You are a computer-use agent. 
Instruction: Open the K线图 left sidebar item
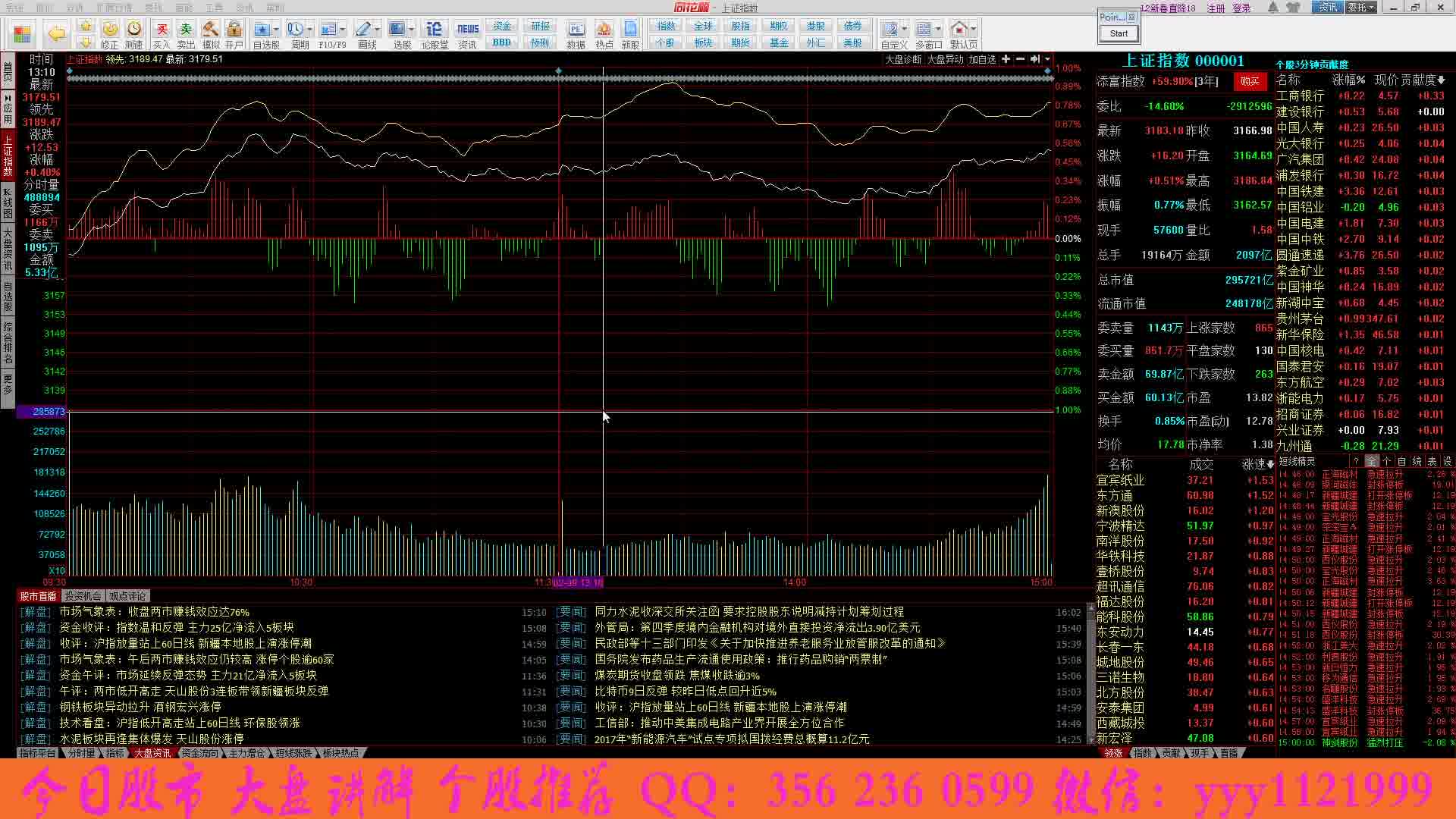8,202
